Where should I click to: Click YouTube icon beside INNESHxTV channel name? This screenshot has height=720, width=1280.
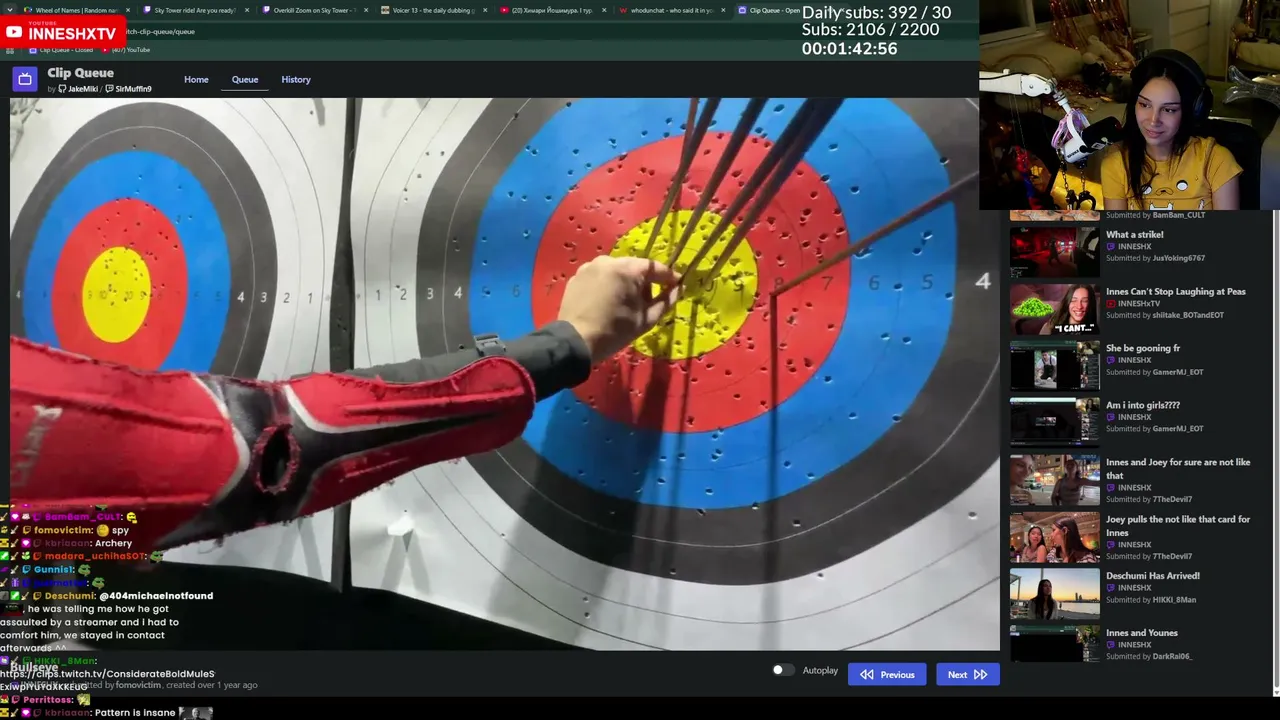(x=1111, y=304)
